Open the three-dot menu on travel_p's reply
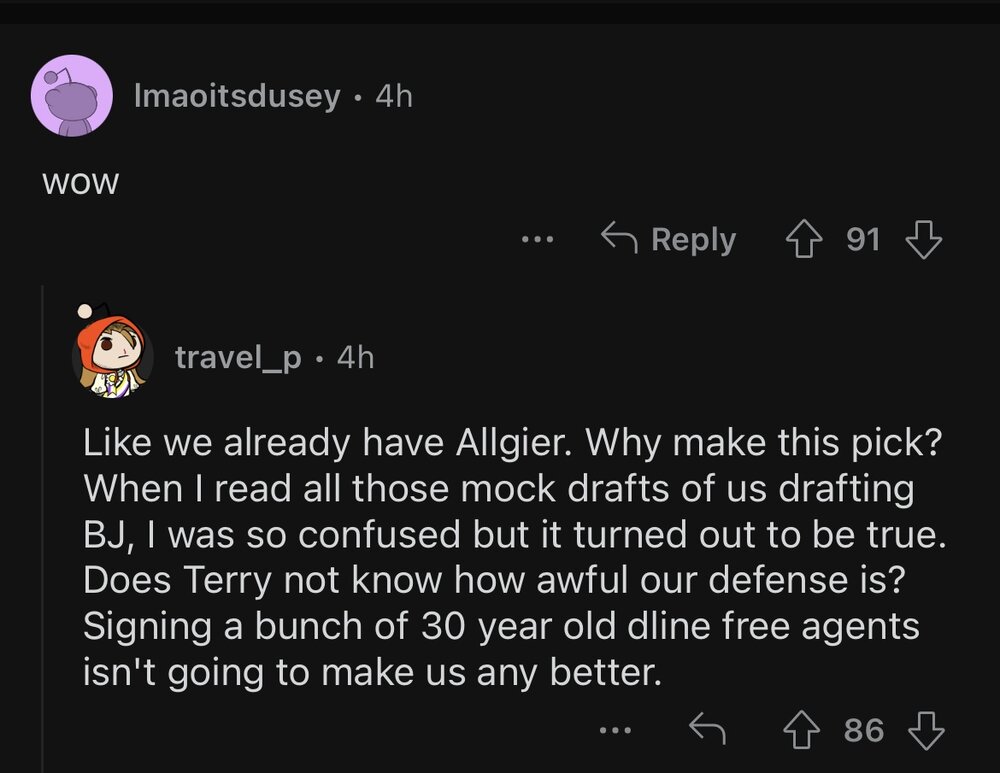This screenshot has width=1000, height=773. tap(616, 730)
